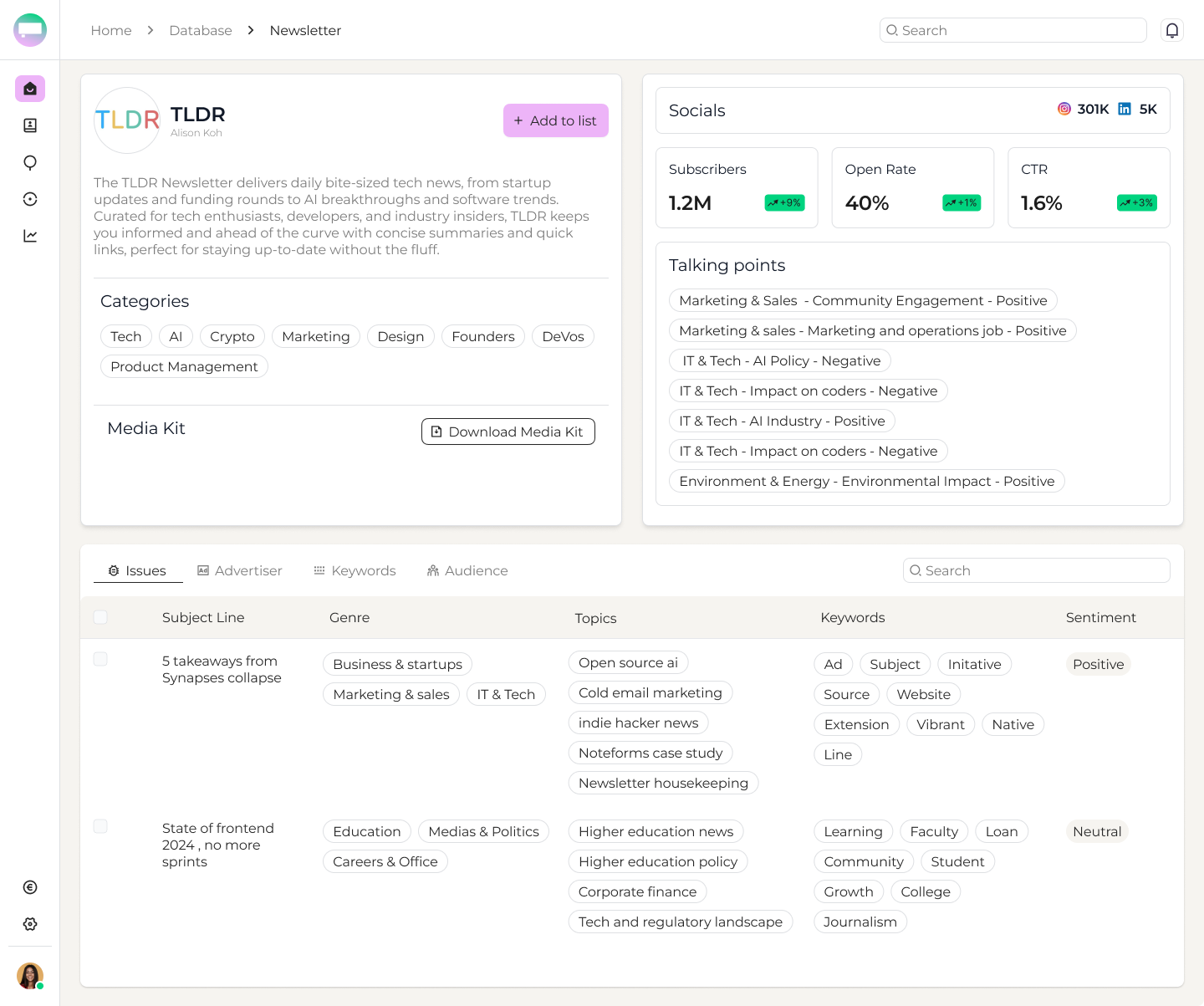Screen dimensions: 1204x1006
Task: Click the Subscribers +9% trend badge
Action: pyautogui.click(x=785, y=202)
